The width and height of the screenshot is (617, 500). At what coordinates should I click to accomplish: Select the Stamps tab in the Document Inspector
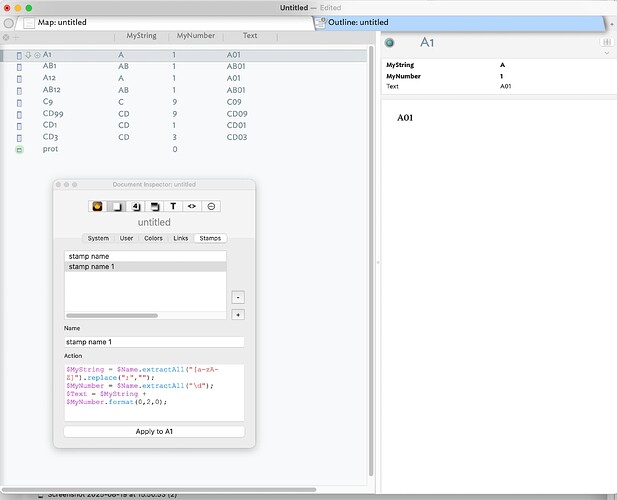coord(210,238)
